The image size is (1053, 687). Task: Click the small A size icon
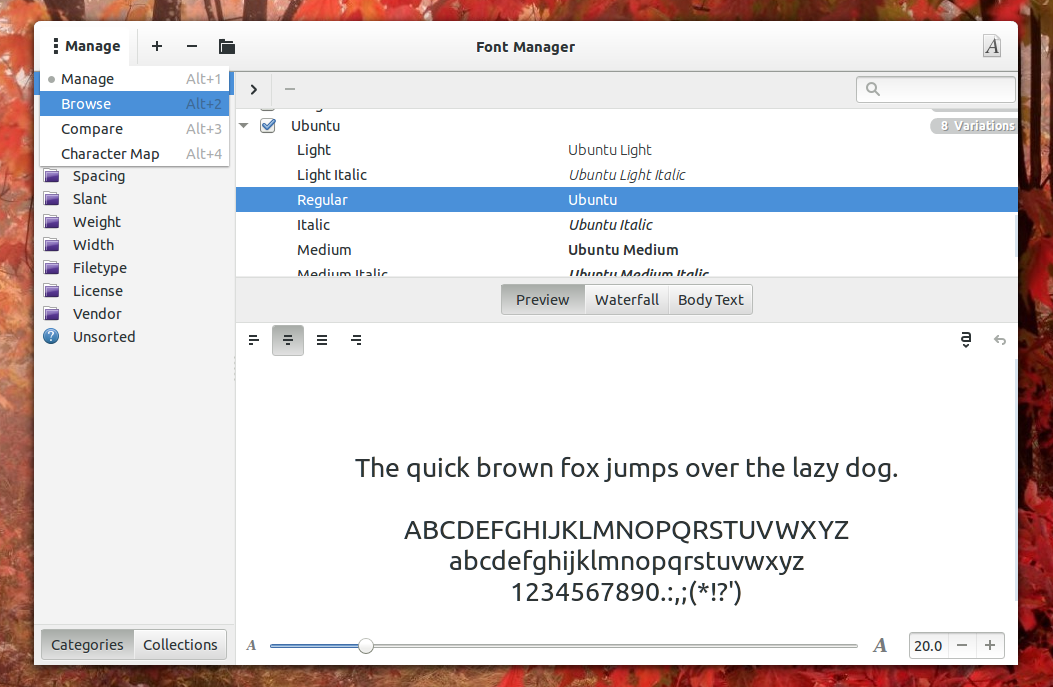pos(251,645)
